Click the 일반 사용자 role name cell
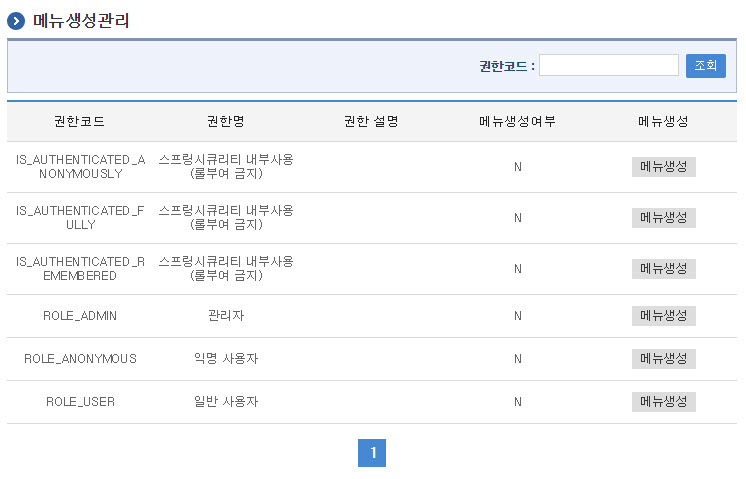The height and width of the screenshot is (479, 746). point(226,402)
